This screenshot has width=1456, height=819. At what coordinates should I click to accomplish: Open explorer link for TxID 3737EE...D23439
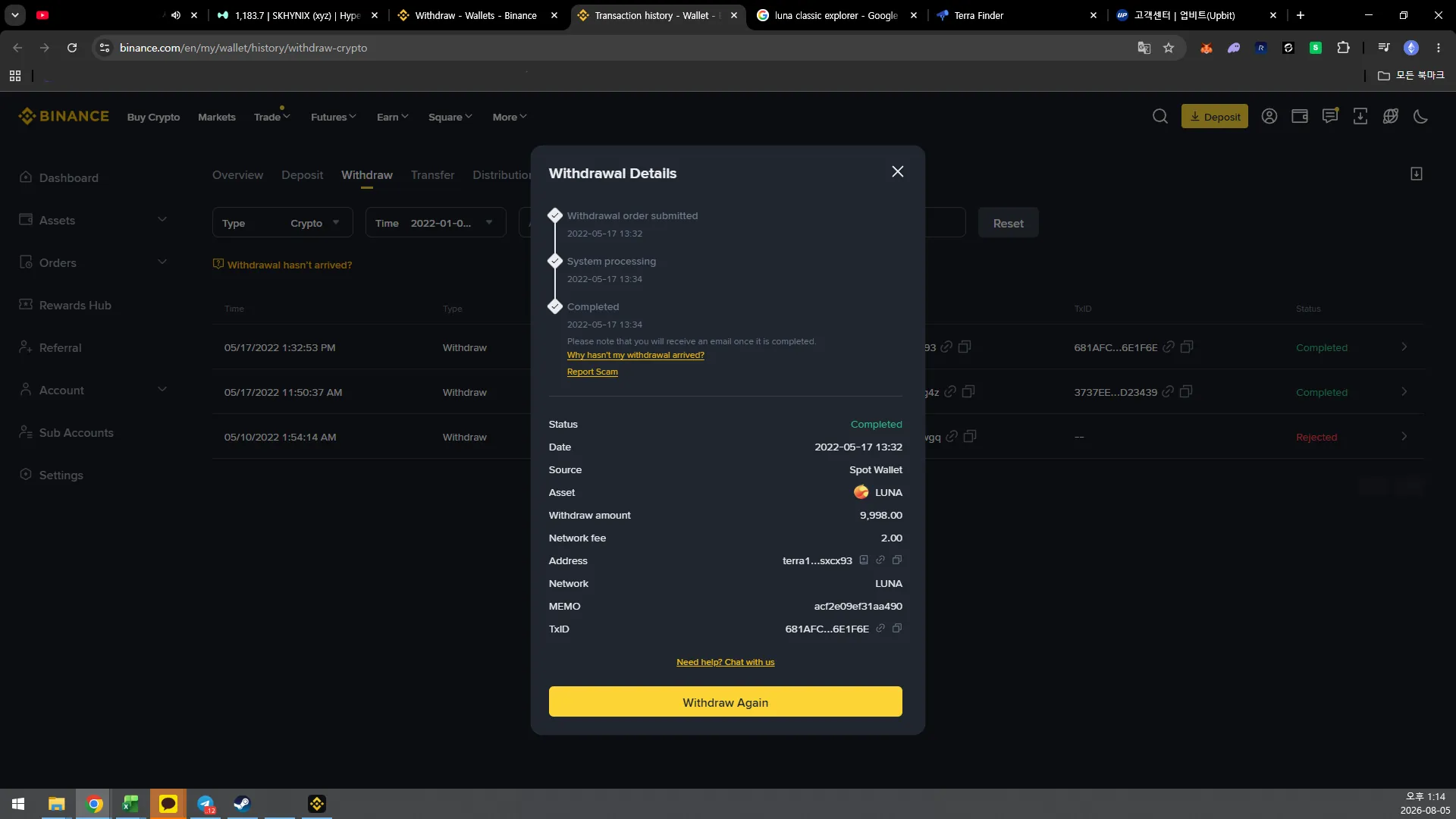click(x=1169, y=392)
